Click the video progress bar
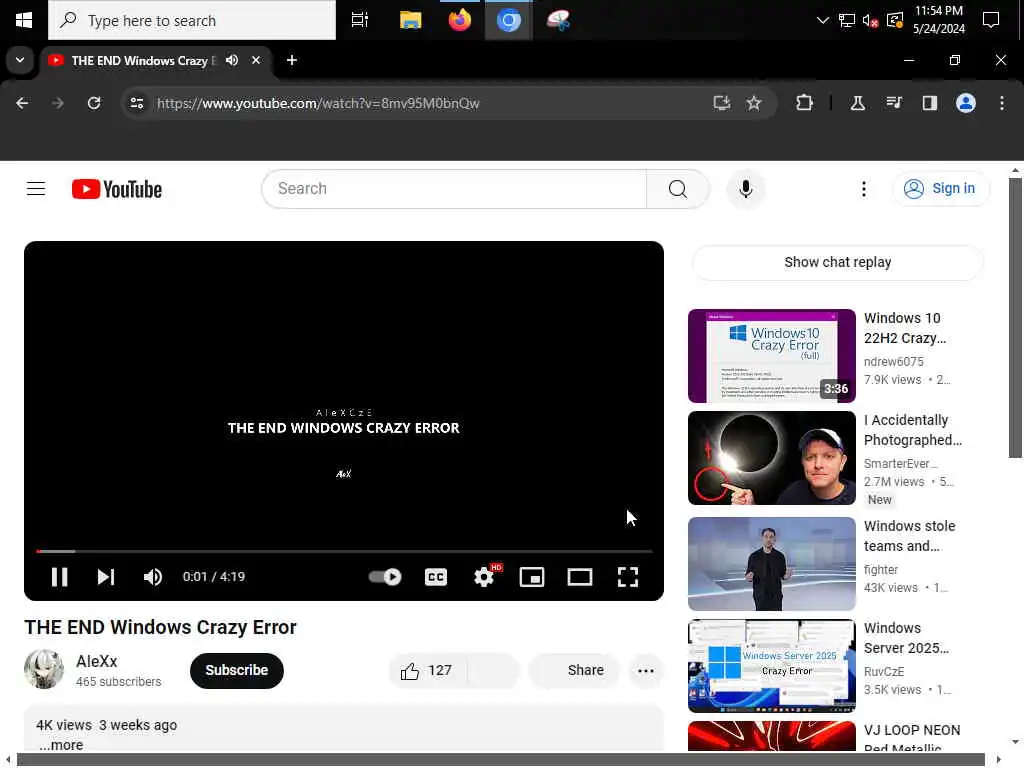 (344, 551)
